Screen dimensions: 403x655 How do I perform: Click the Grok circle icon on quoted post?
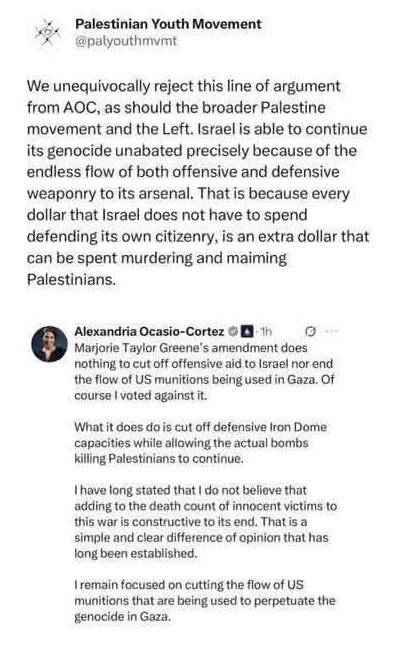click(x=310, y=332)
